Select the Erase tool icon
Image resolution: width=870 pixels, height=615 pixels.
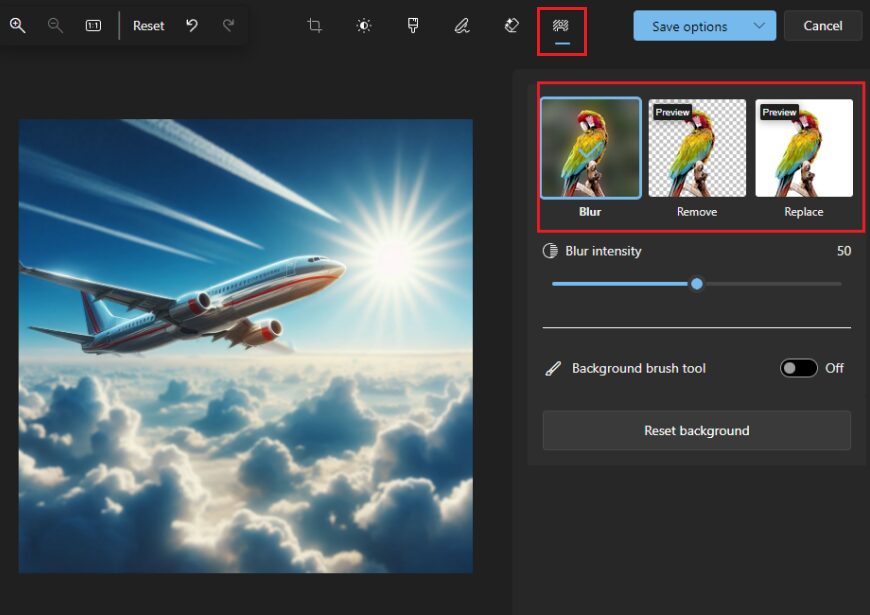[x=511, y=26]
